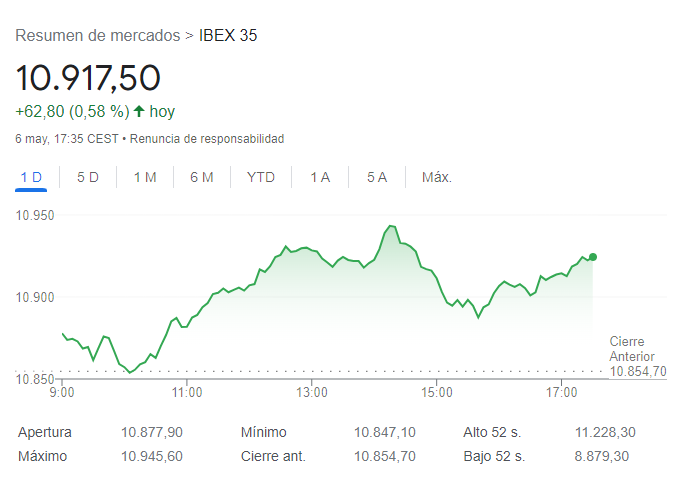This screenshot has width=689, height=479.
Task: Click the IBEX 35 breadcrumb title
Action: click(228, 36)
